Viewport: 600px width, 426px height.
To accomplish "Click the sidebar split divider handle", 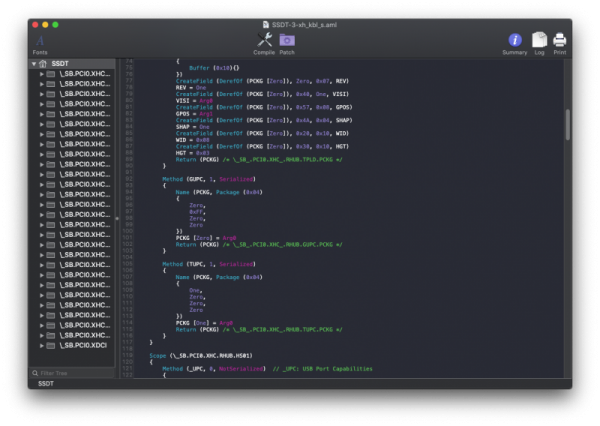I will coord(116,217).
